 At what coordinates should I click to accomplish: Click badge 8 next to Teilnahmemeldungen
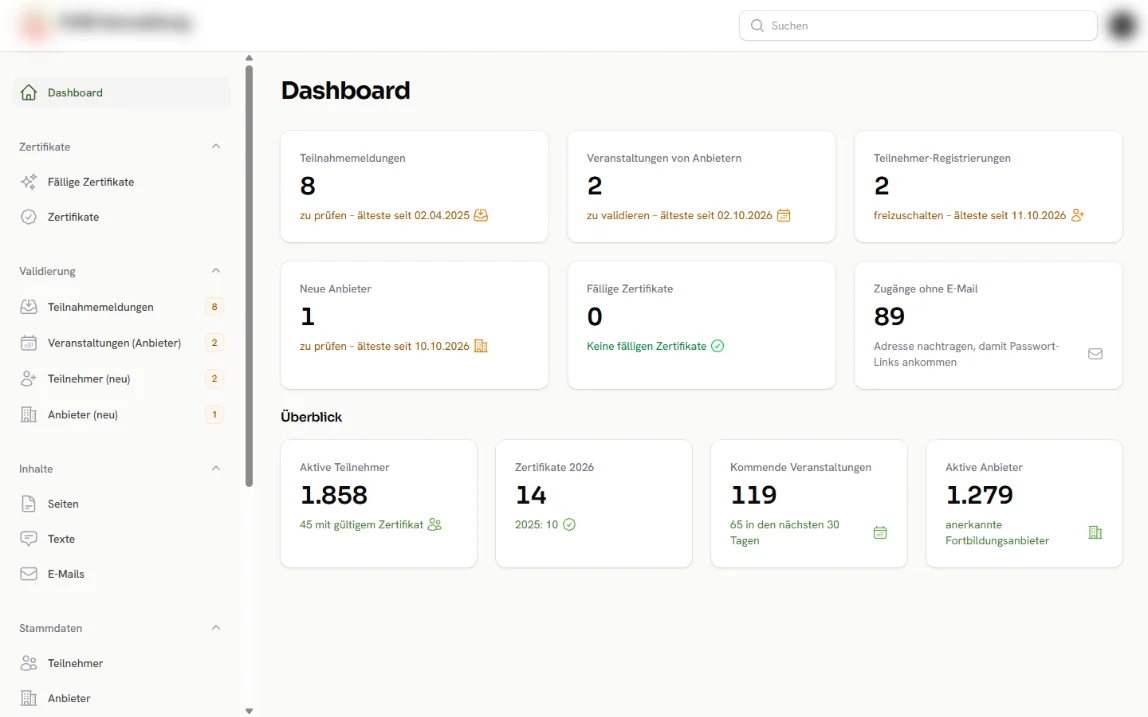[215, 307]
